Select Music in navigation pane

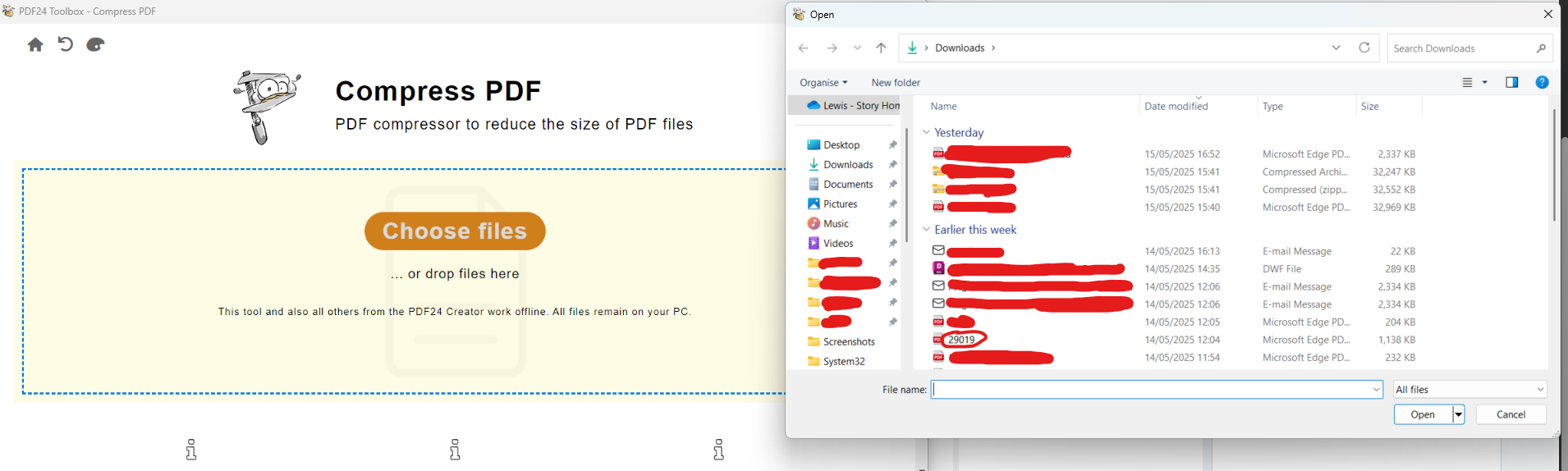pos(836,224)
